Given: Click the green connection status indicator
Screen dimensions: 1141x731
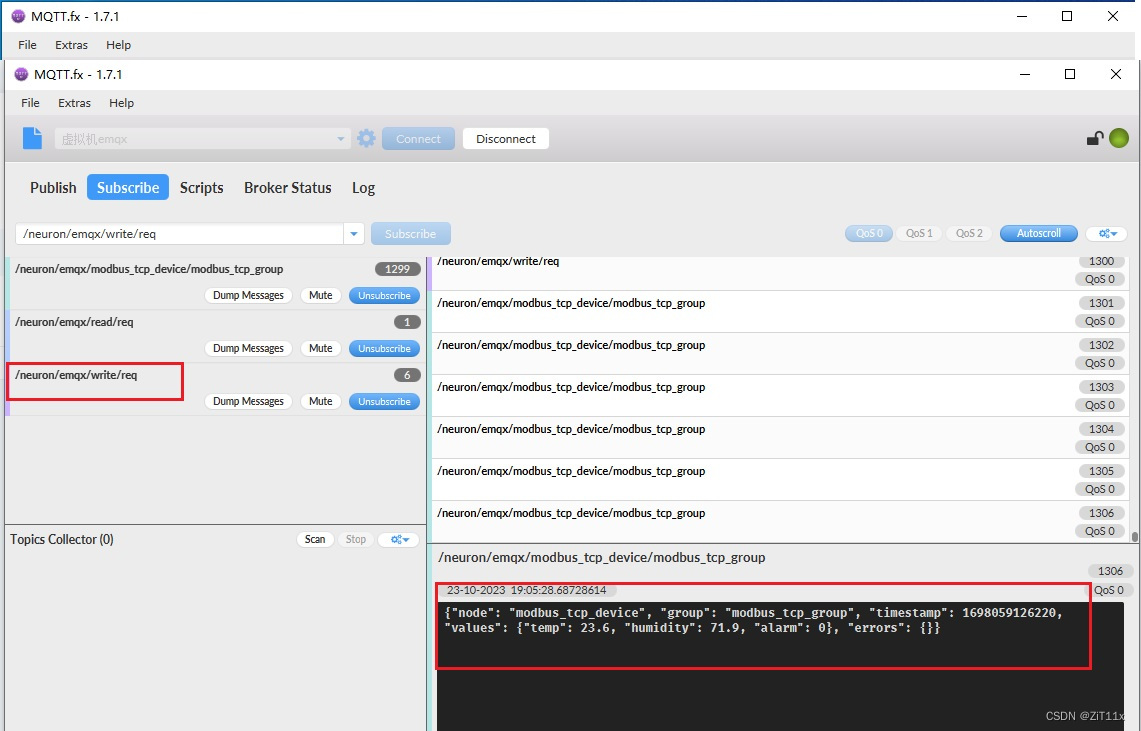Looking at the screenshot, I should tap(1119, 137).
